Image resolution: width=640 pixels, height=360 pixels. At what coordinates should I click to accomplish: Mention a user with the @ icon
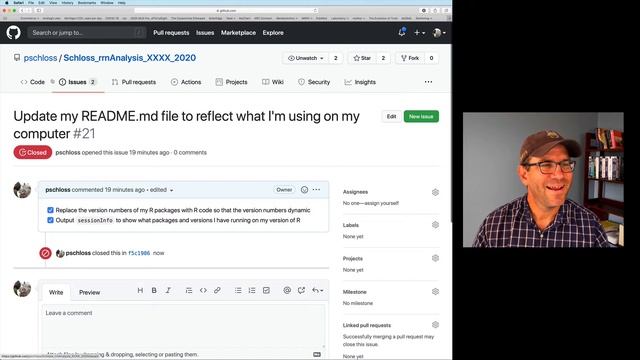287,290
